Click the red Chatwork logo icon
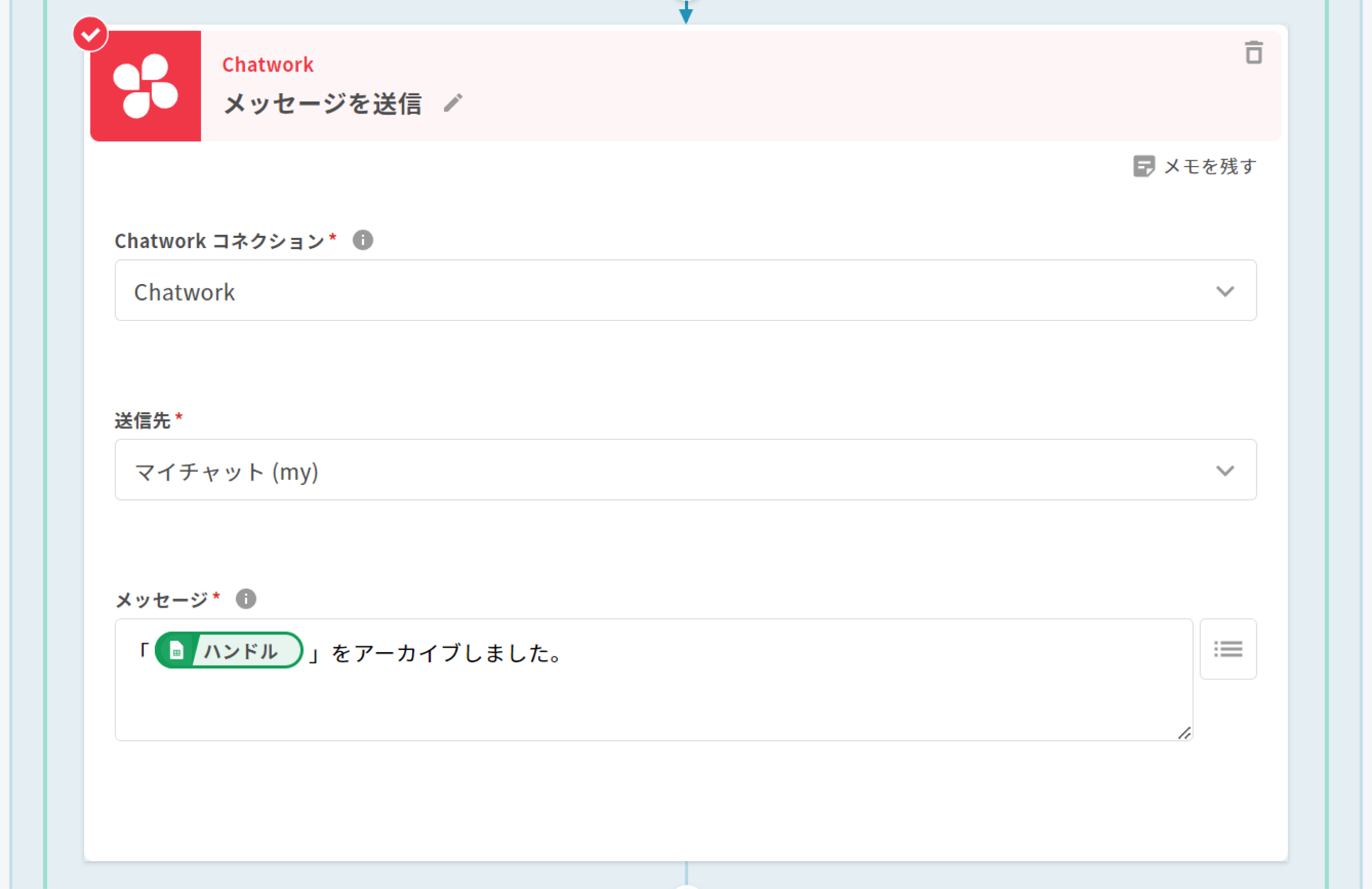Image resolution: width=1372 pixels, height=889 pixels. click(x=145, y=86)
